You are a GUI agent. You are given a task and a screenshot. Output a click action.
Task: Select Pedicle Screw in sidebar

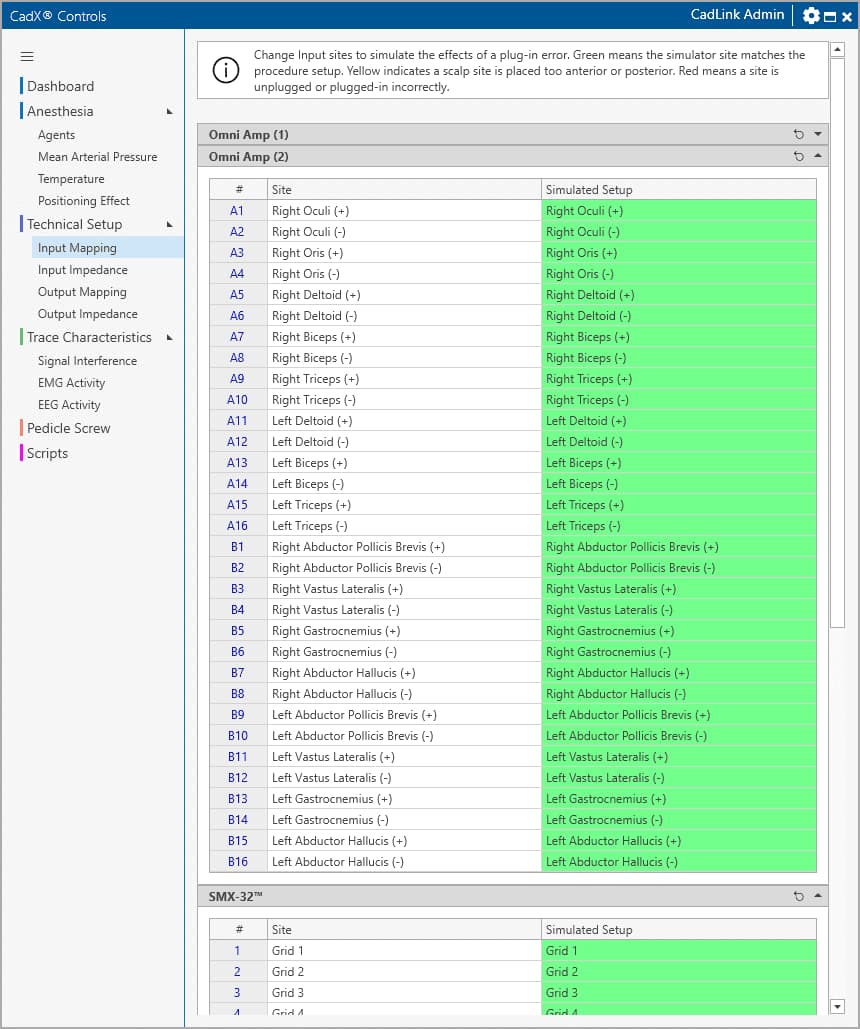68,428
